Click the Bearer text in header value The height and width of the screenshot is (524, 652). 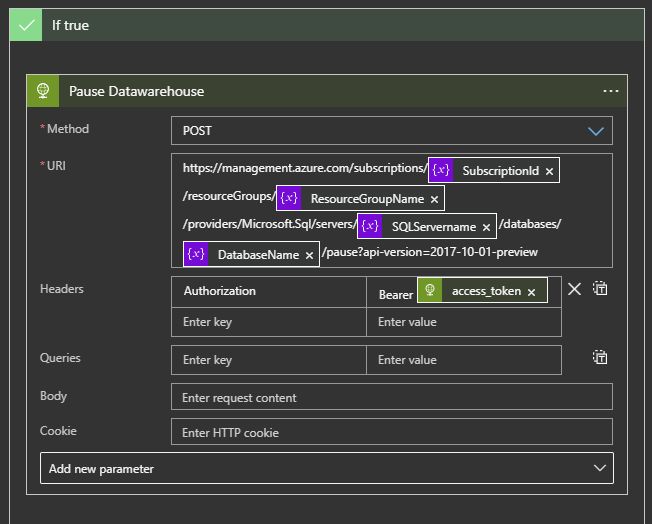coord(395,295)
